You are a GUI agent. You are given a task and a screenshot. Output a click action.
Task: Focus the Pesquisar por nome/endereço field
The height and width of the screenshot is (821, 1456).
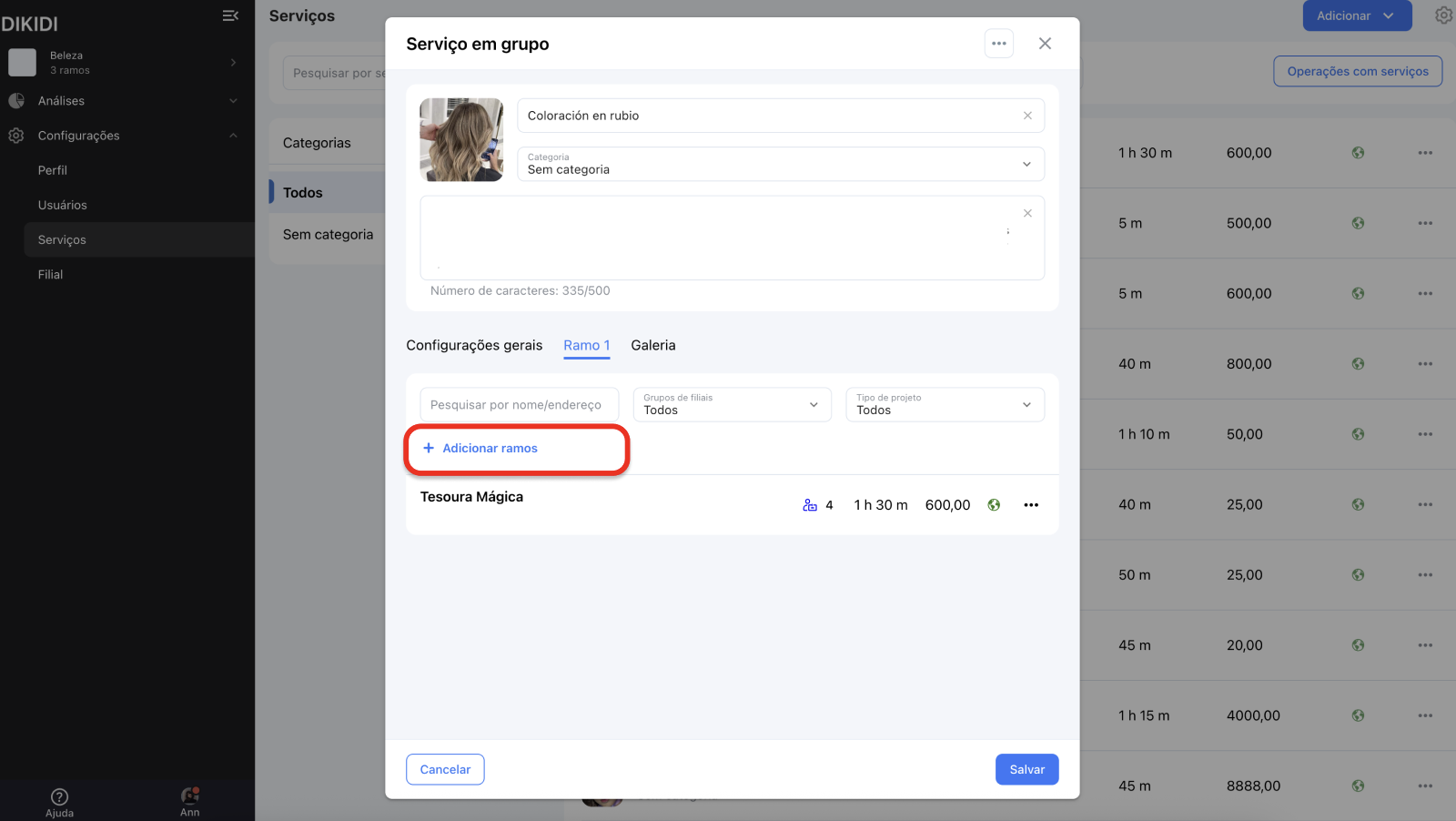pyautogui.click(x=519, y=405)
